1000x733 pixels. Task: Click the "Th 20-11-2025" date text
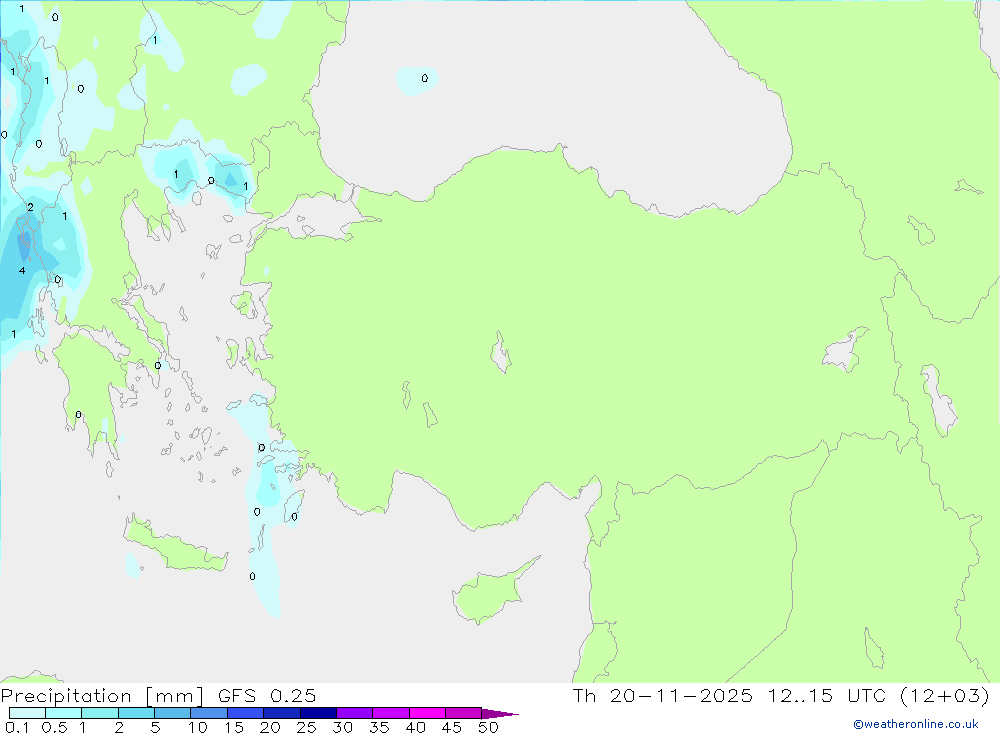(663, 695)
